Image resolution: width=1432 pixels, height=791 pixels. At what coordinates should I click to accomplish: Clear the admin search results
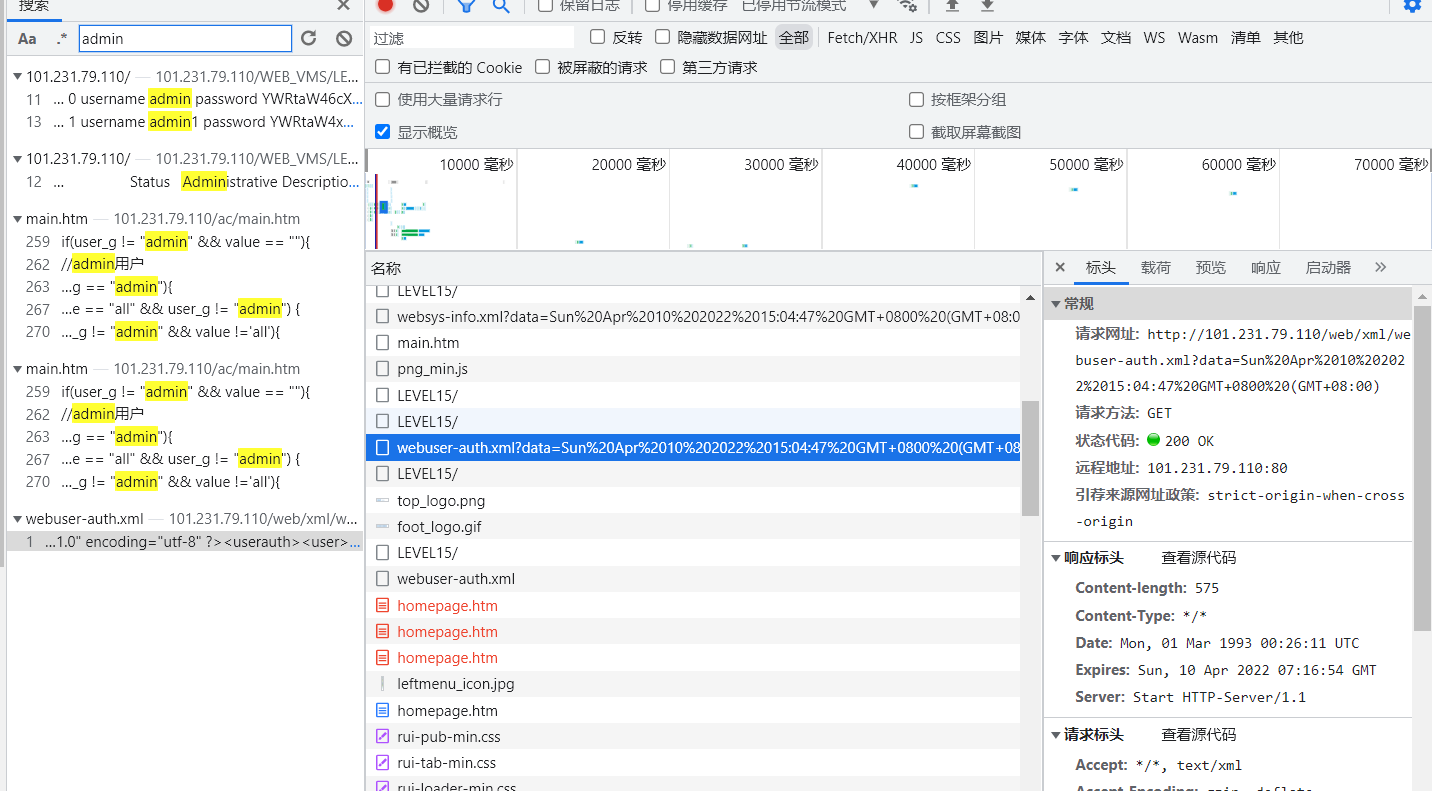click(344, 38)
